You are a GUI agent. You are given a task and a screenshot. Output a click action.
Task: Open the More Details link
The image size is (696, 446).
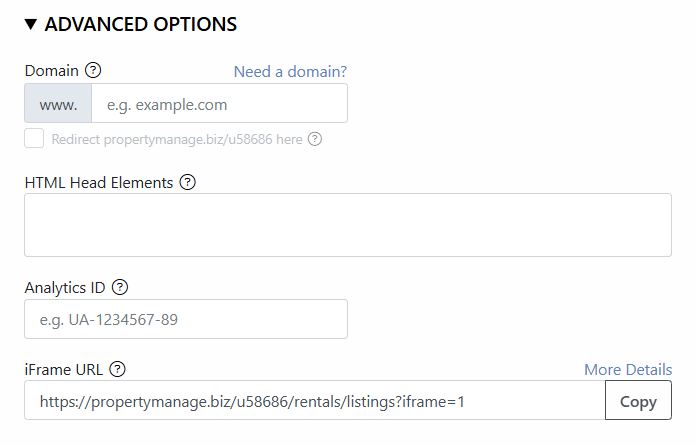point(628,370)
